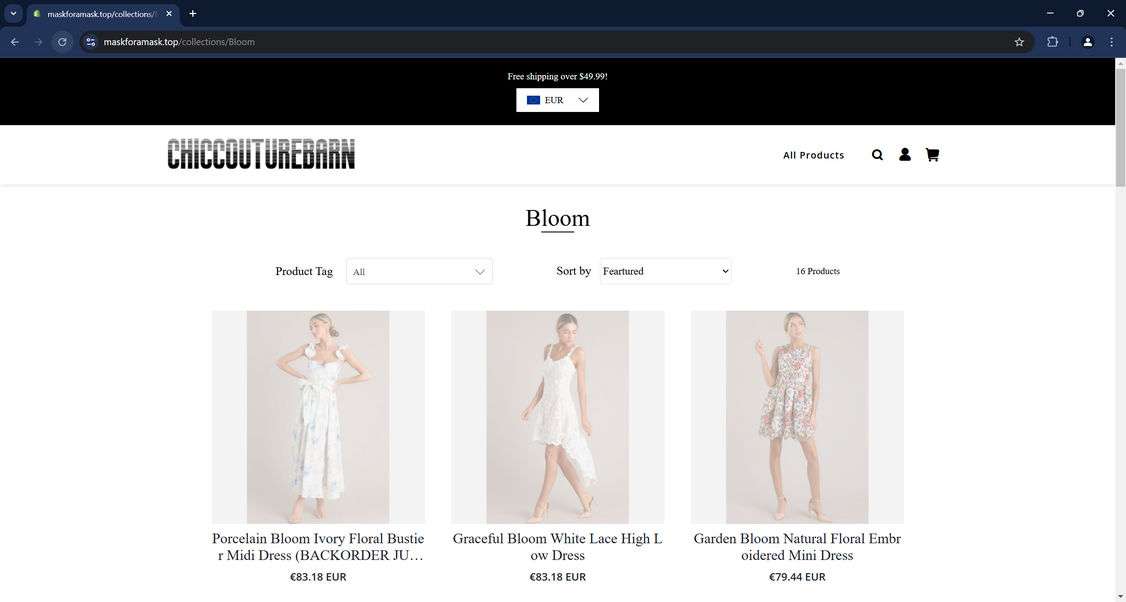Image resolution: width=1126 pixels, height=602 pixels.
Task: View site information icon in address bar
Action: 90,42
